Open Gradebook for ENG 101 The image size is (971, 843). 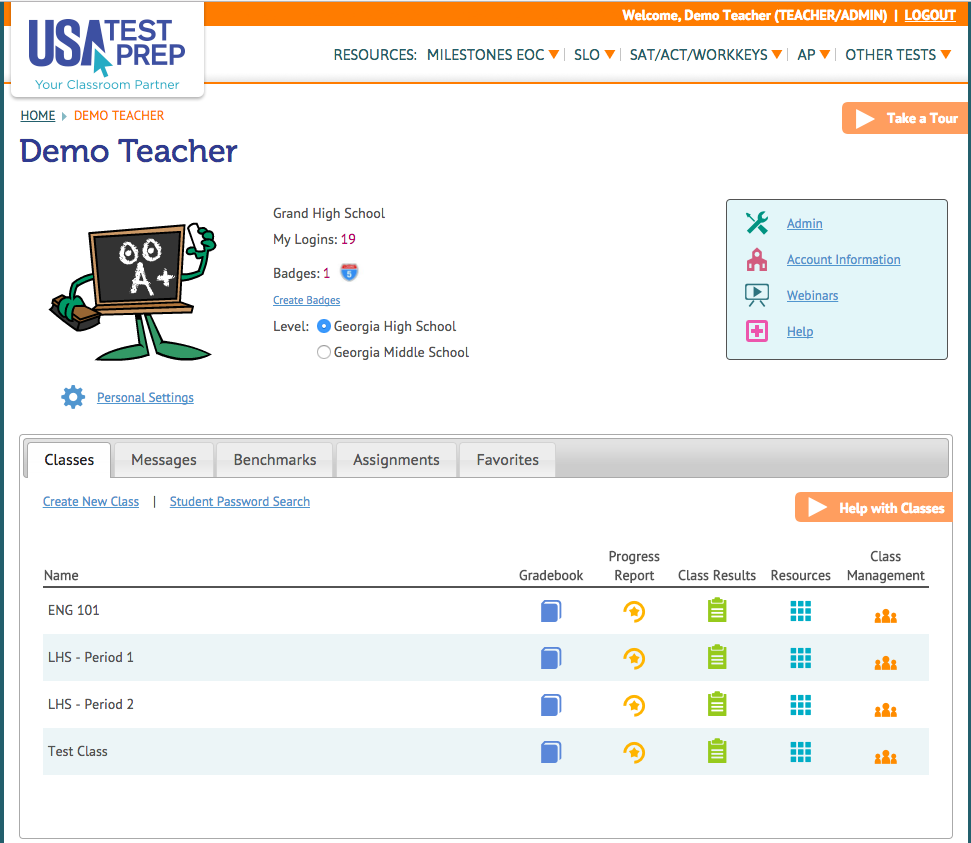551,611
